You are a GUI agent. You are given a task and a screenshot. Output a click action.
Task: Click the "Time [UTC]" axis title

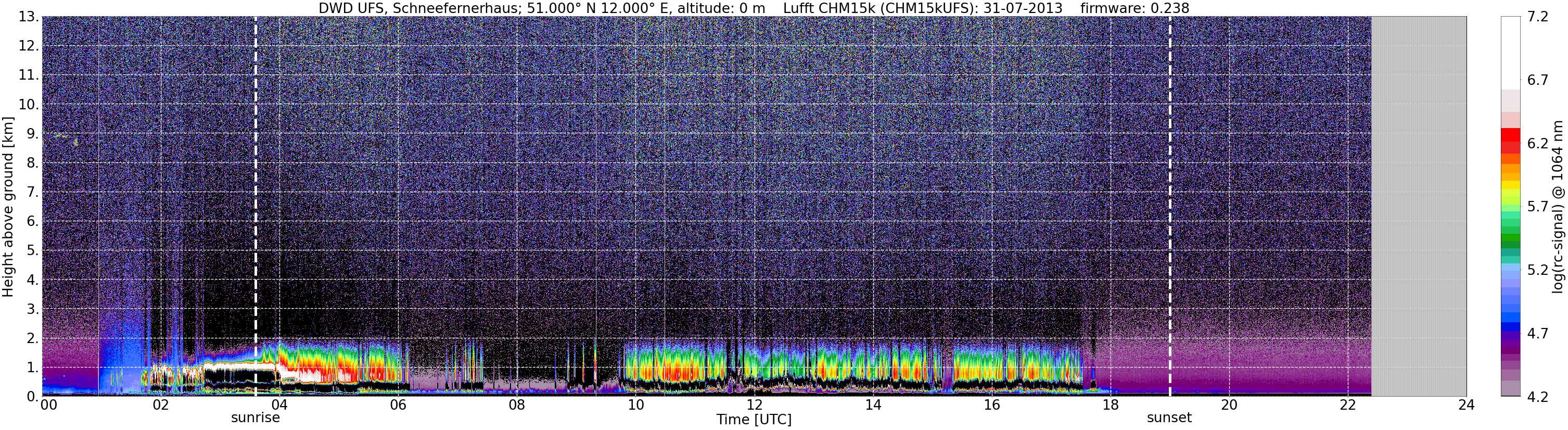tap(754, 420)
